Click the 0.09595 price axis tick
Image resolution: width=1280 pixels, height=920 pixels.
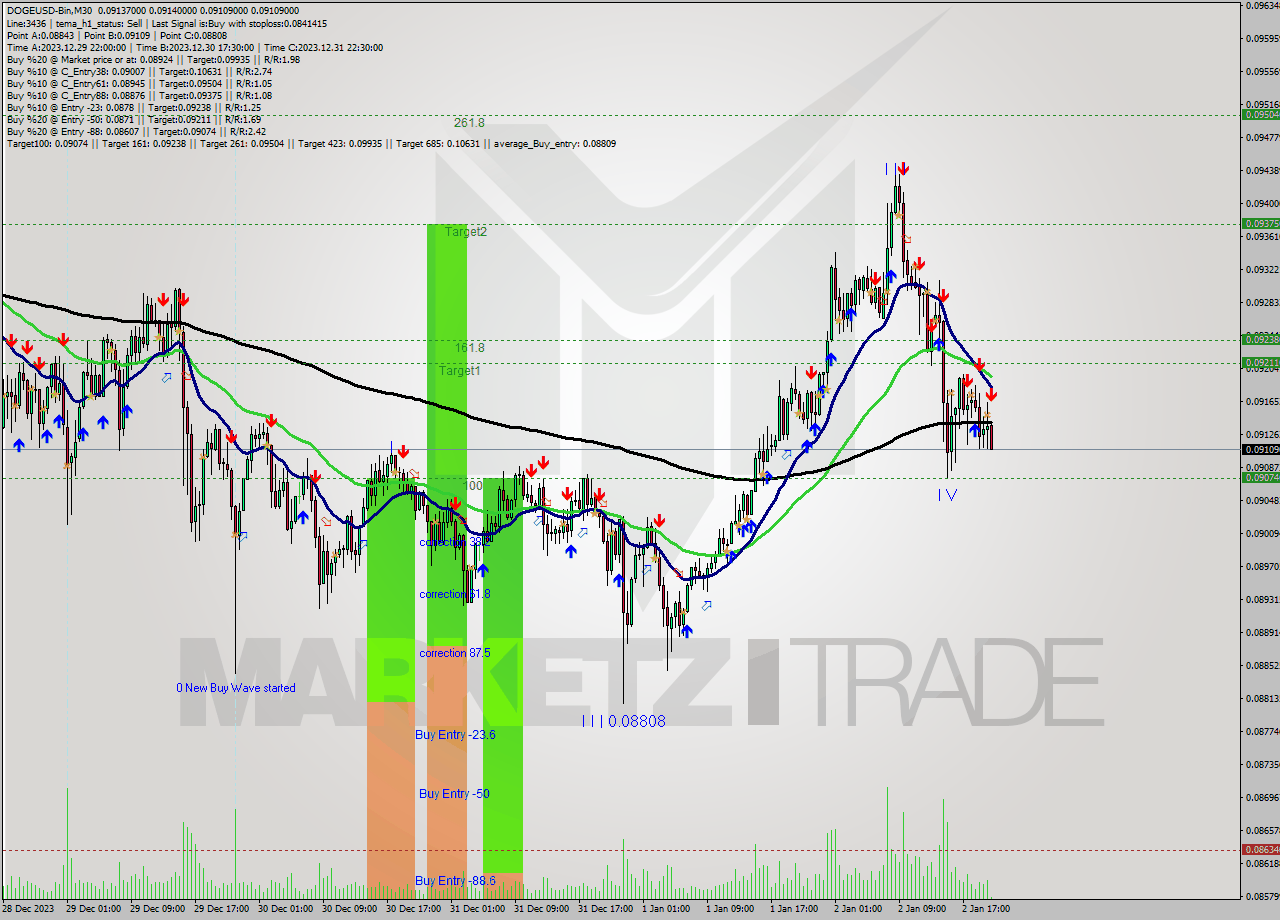pos(1262,39)
